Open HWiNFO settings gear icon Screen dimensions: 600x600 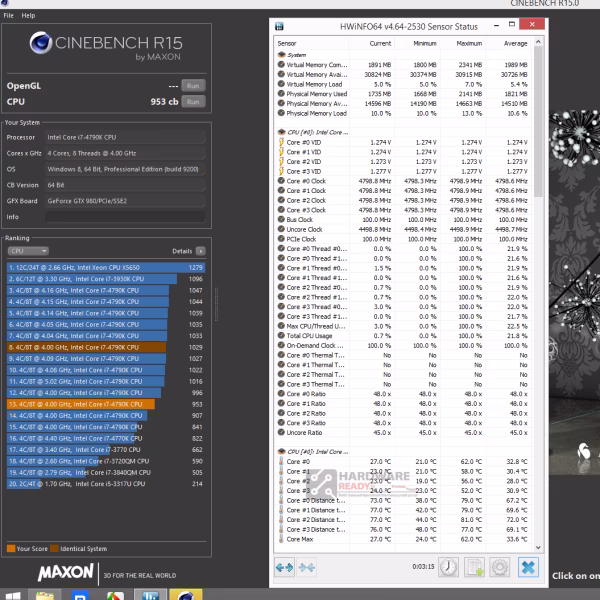tap(500, 567)
